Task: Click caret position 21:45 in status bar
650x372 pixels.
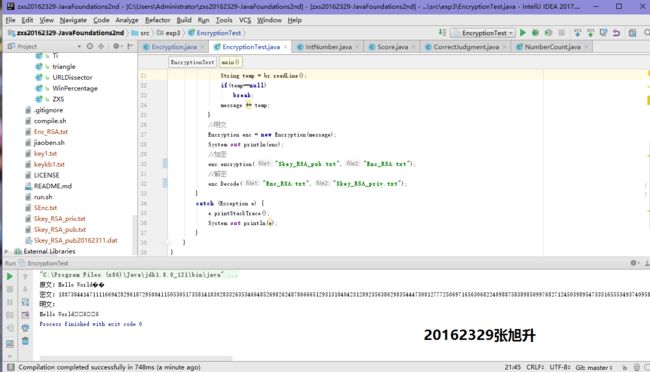Action: coord(512,367)
